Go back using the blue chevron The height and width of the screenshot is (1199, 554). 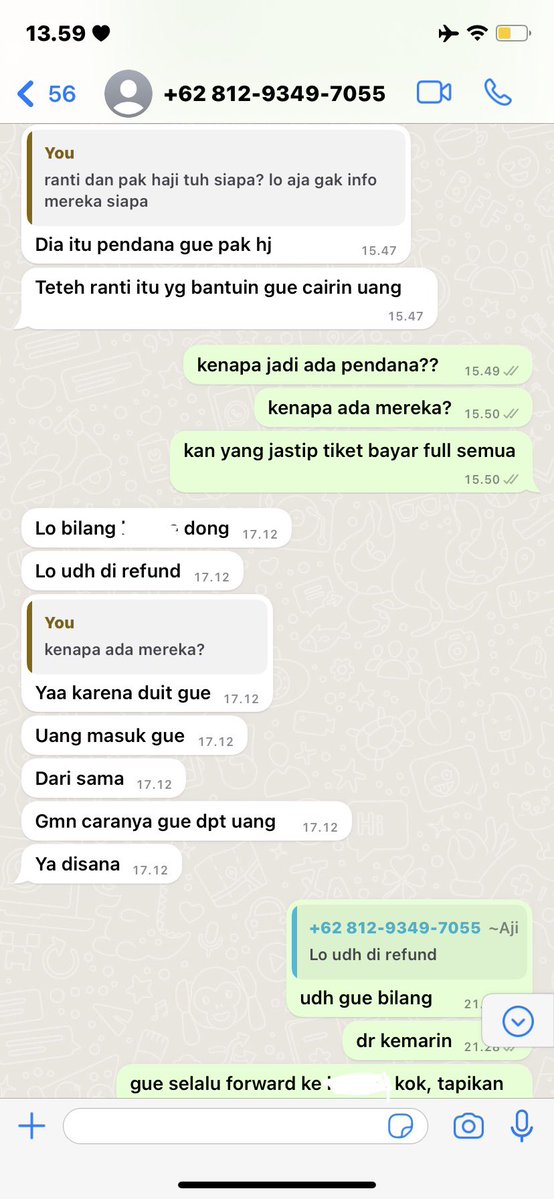point(25,93)
